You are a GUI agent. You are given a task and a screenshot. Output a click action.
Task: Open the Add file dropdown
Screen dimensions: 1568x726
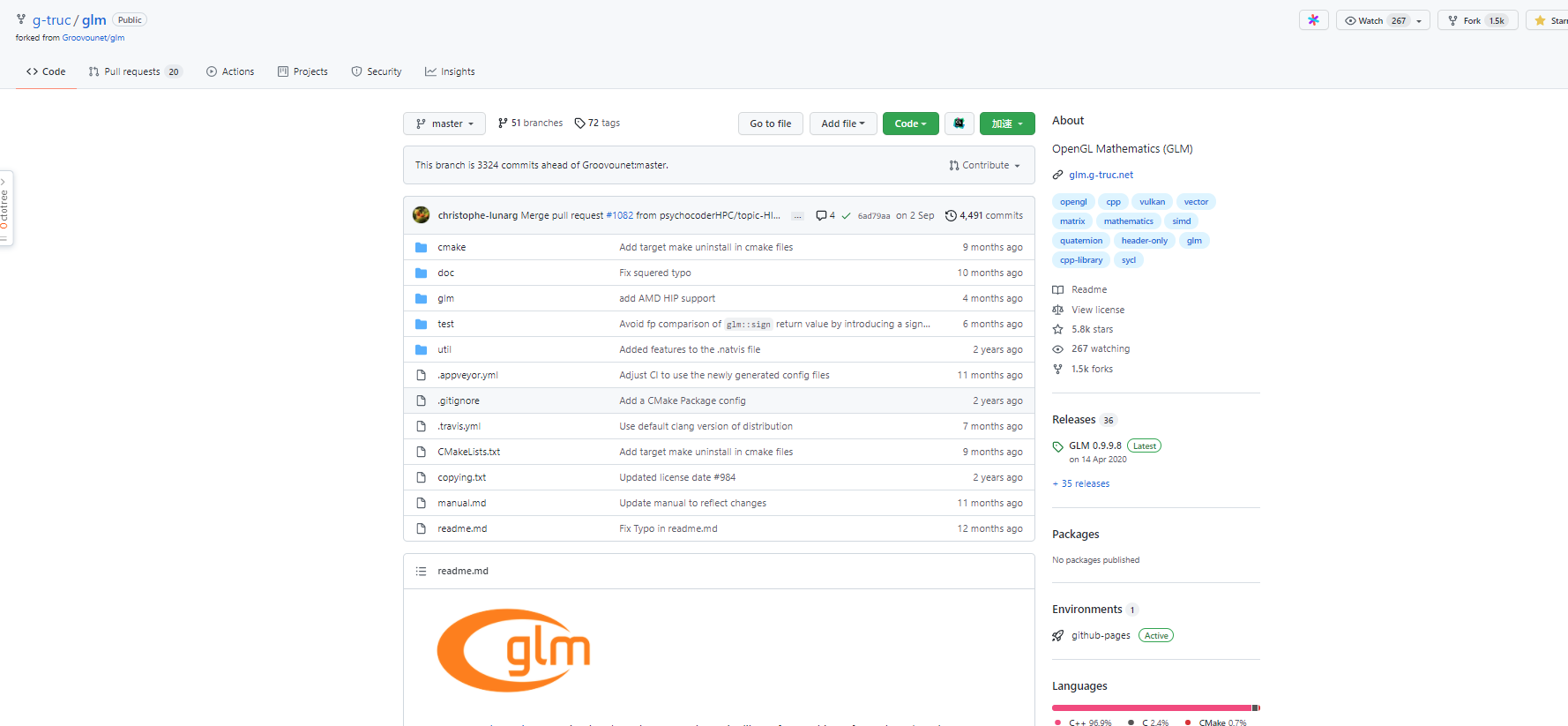(843, 123)
